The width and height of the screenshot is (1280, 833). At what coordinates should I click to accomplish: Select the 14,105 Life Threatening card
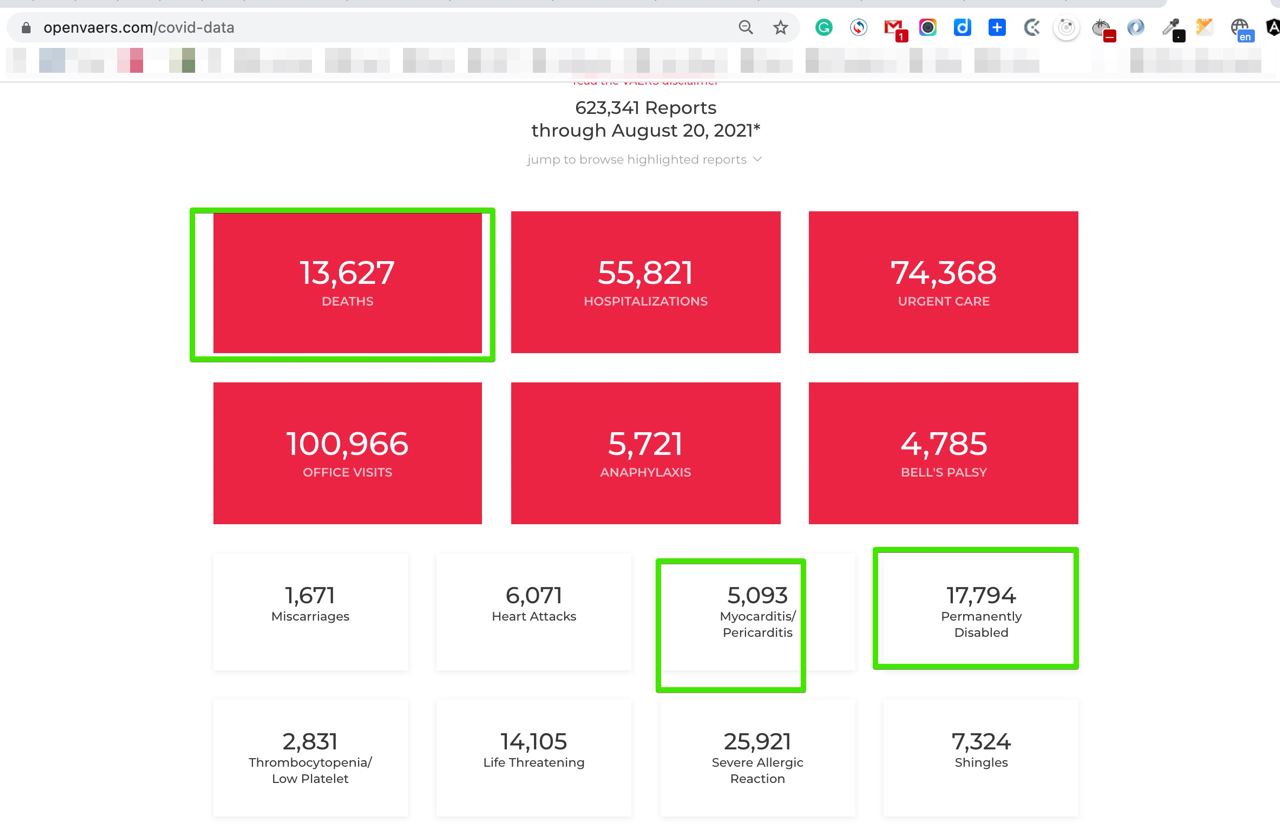click(534, 758)
